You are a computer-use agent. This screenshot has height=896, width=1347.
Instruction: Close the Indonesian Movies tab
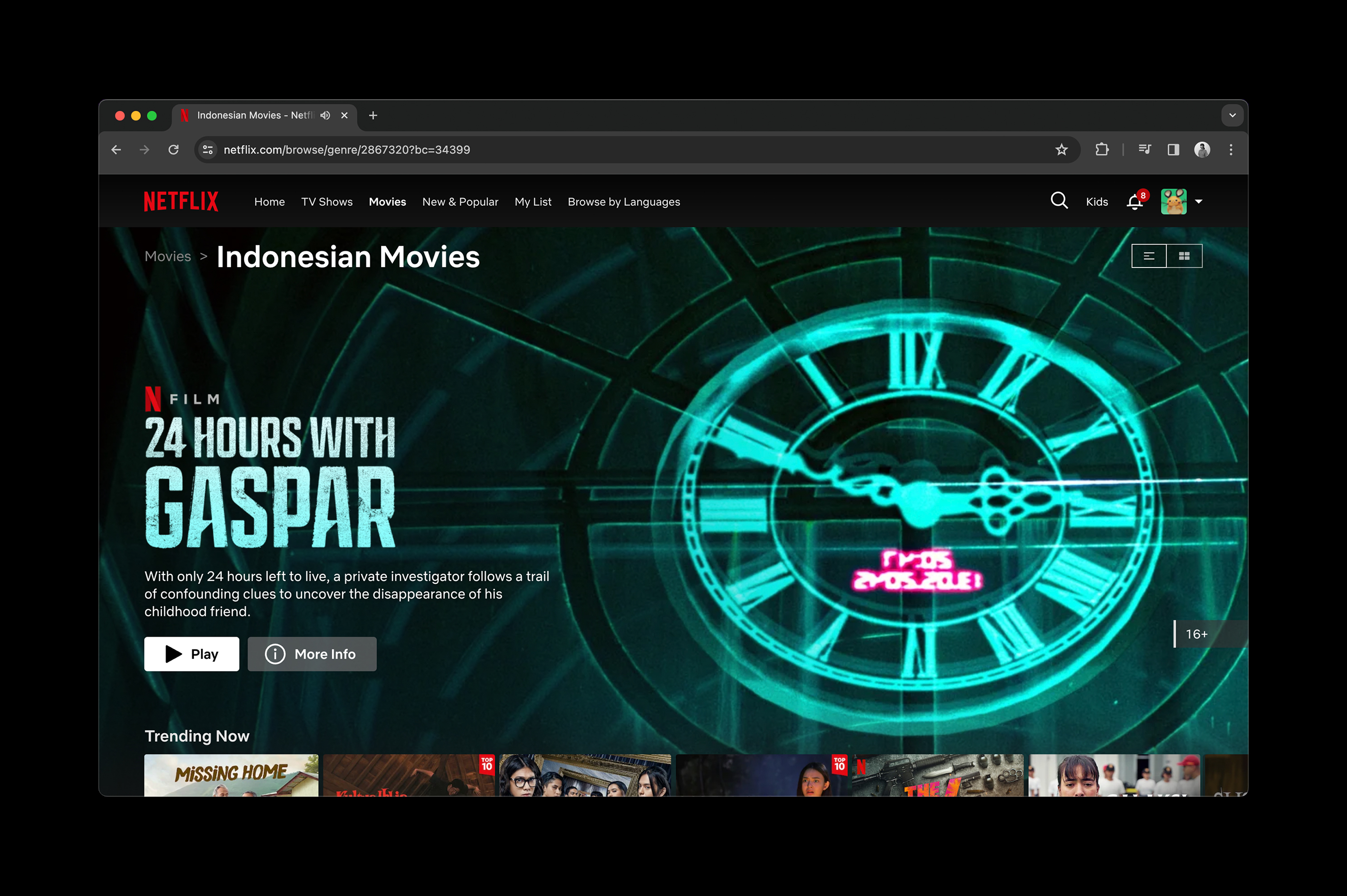point(344,115)
